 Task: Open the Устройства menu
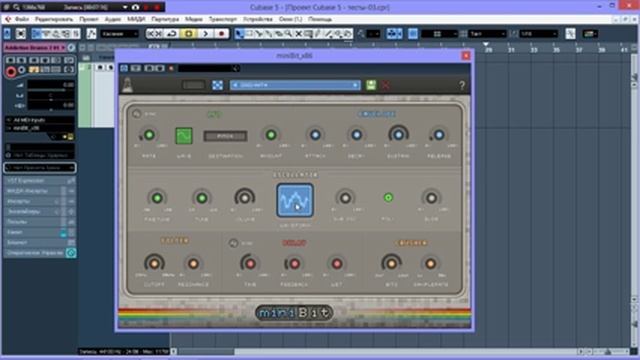(258, 19)
